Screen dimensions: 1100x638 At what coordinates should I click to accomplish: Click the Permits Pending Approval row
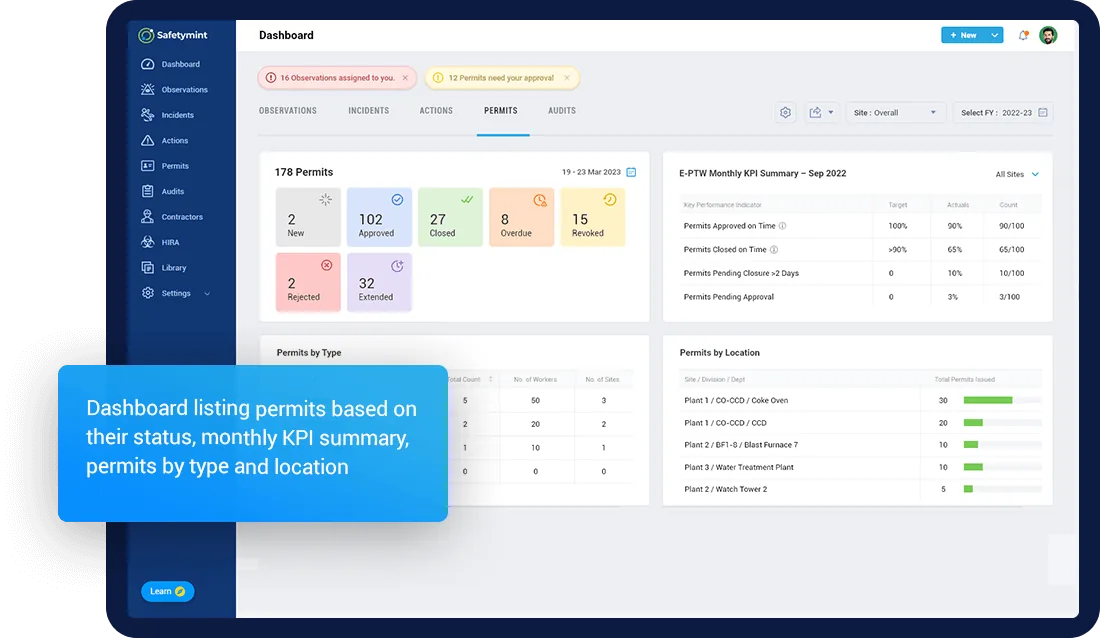[861, 297]
